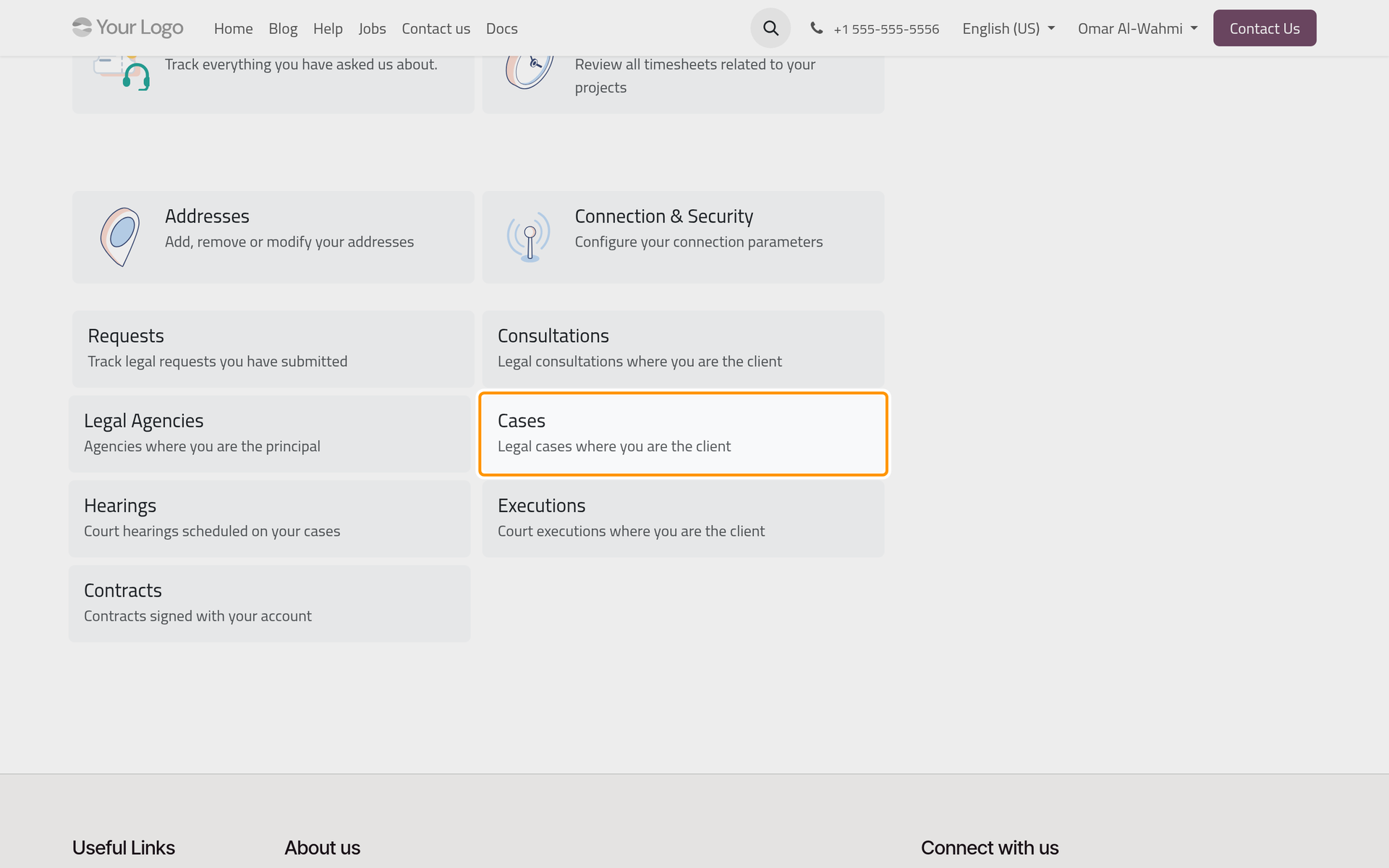
Task: Open the Executions card
Action: pos(683,519)
